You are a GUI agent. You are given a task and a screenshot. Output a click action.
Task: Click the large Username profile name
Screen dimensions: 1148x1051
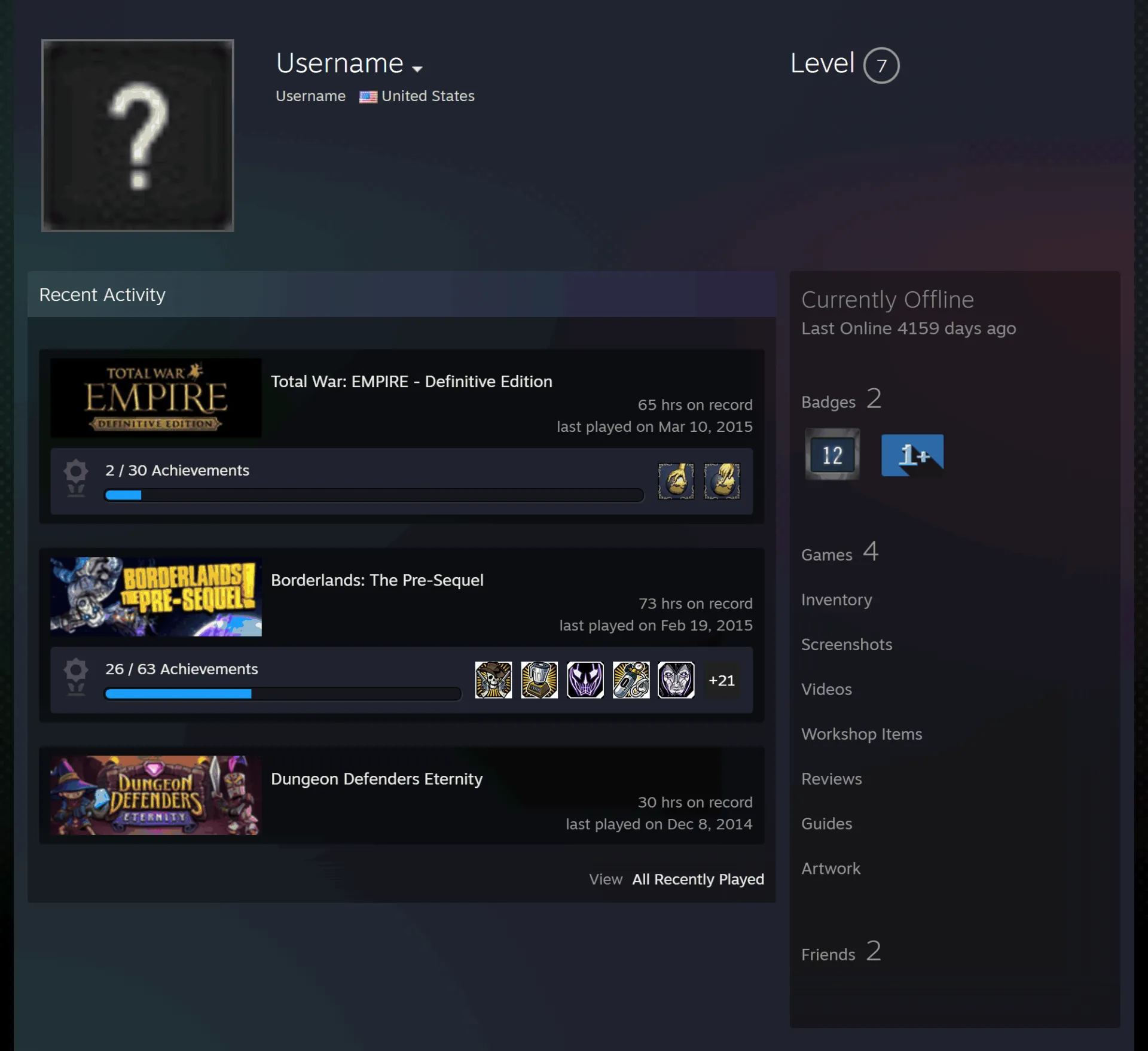pos(340,63)
